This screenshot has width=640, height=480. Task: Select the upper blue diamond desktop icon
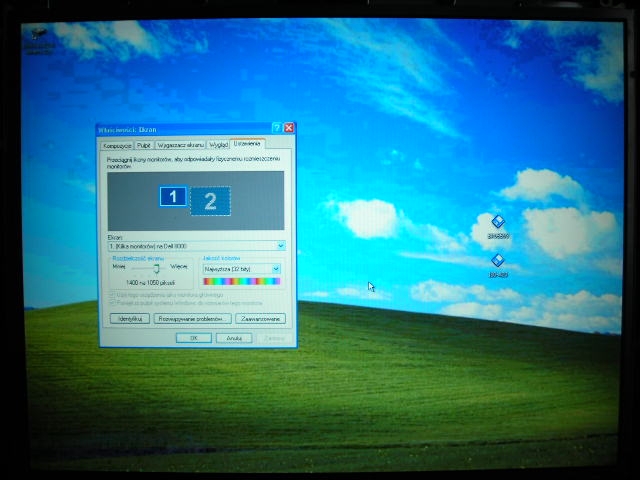click(498, 227)
